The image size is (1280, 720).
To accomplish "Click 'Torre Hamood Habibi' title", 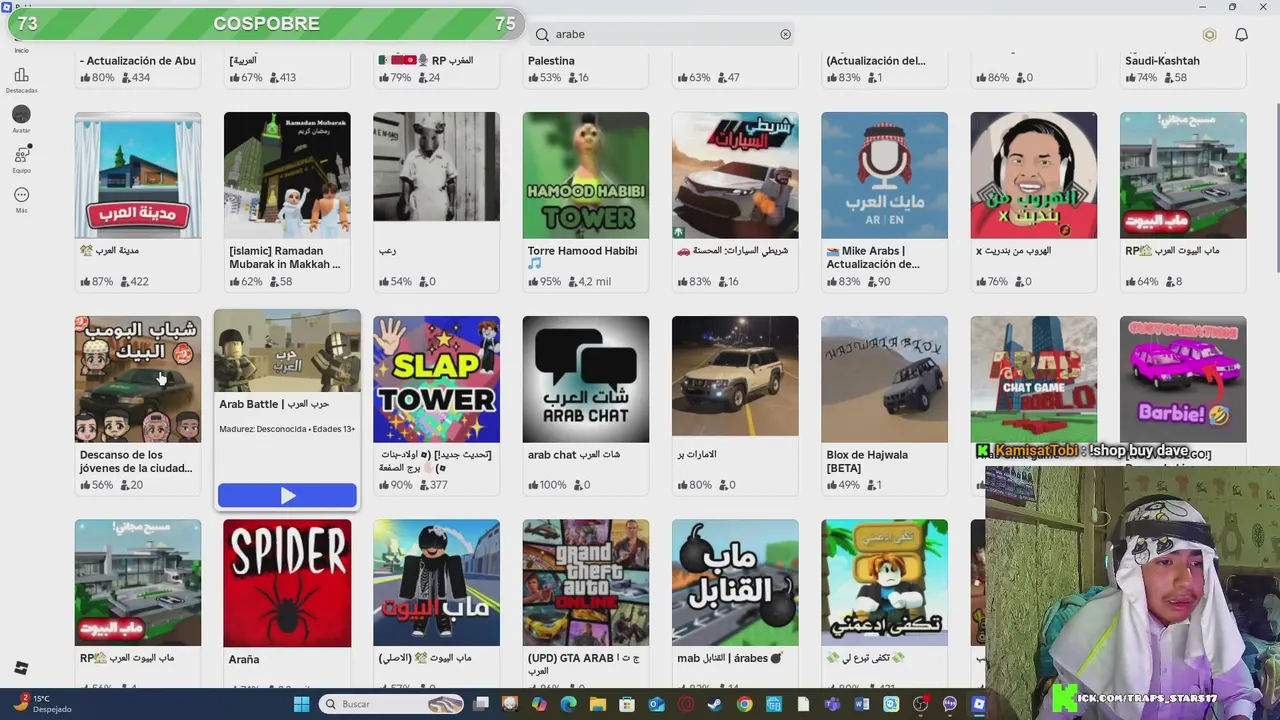I will coord(582,251).
